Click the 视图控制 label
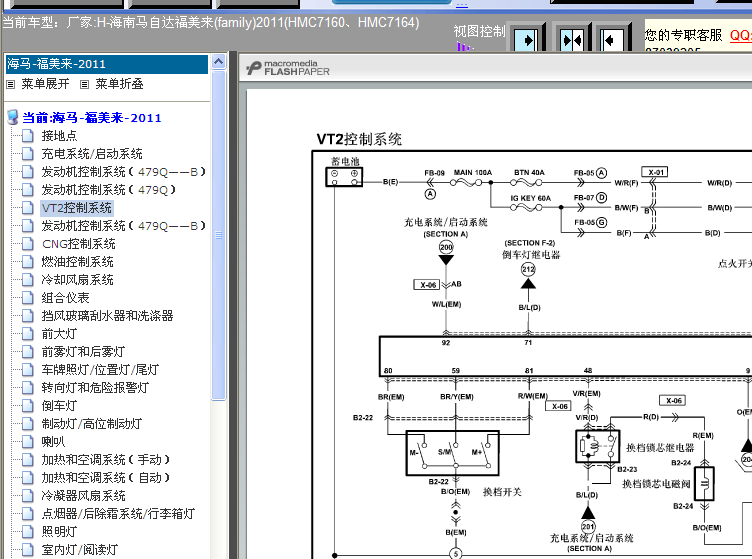752x559 pixels. pyautogui.click(x=480, y=31)
